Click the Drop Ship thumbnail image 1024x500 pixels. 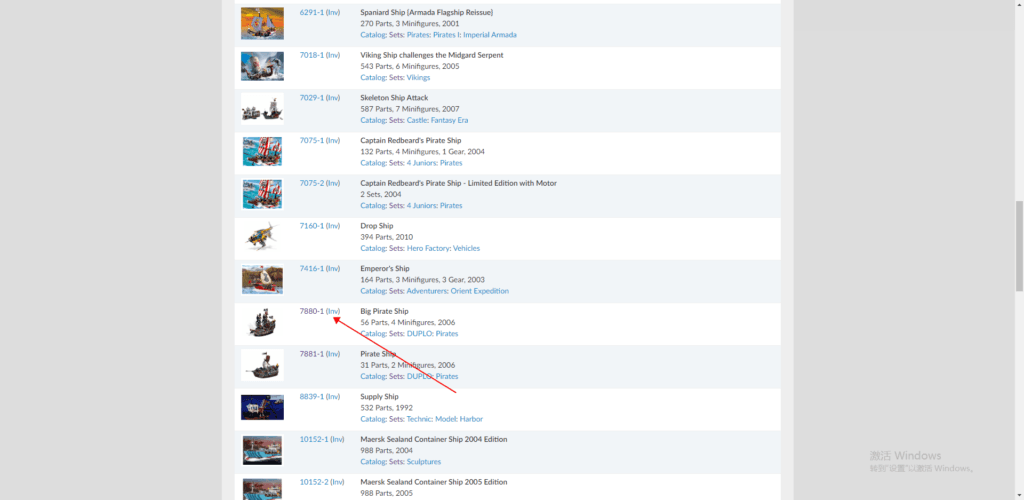pos(263,236)
